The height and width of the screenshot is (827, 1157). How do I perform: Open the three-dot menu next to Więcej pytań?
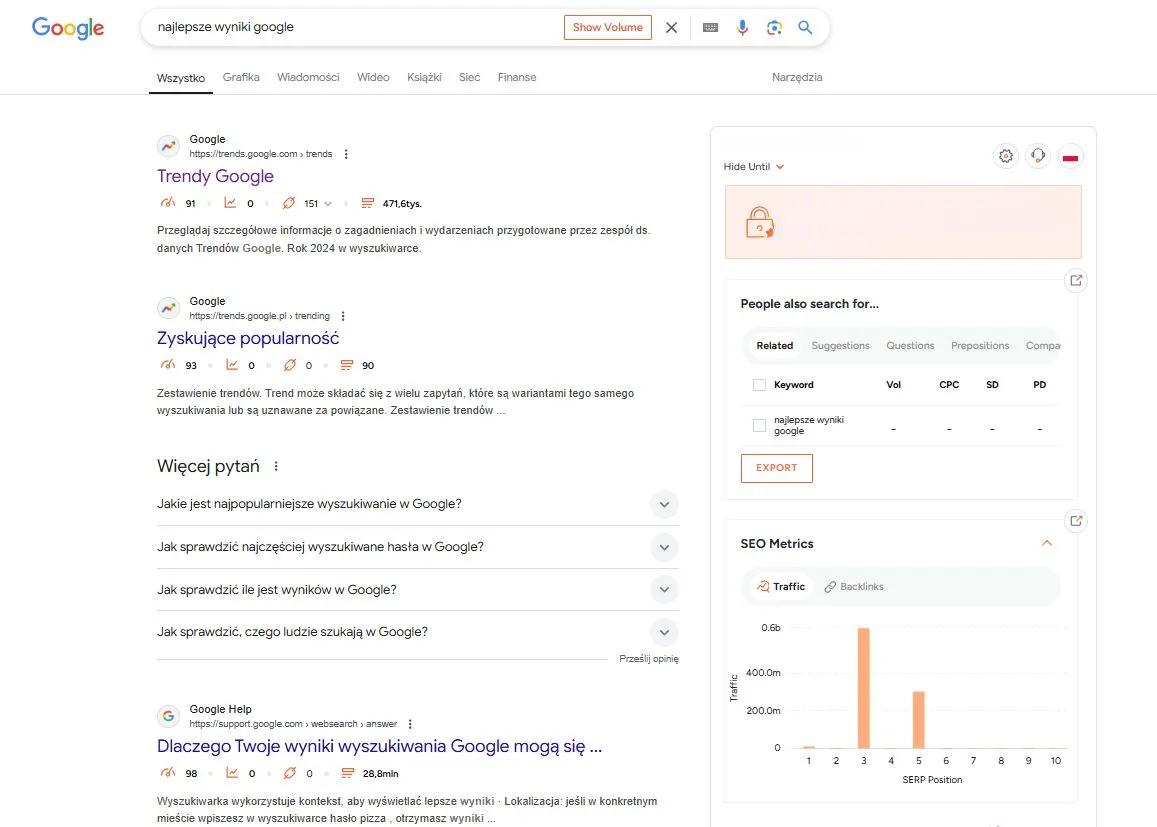tap(276, 466)
